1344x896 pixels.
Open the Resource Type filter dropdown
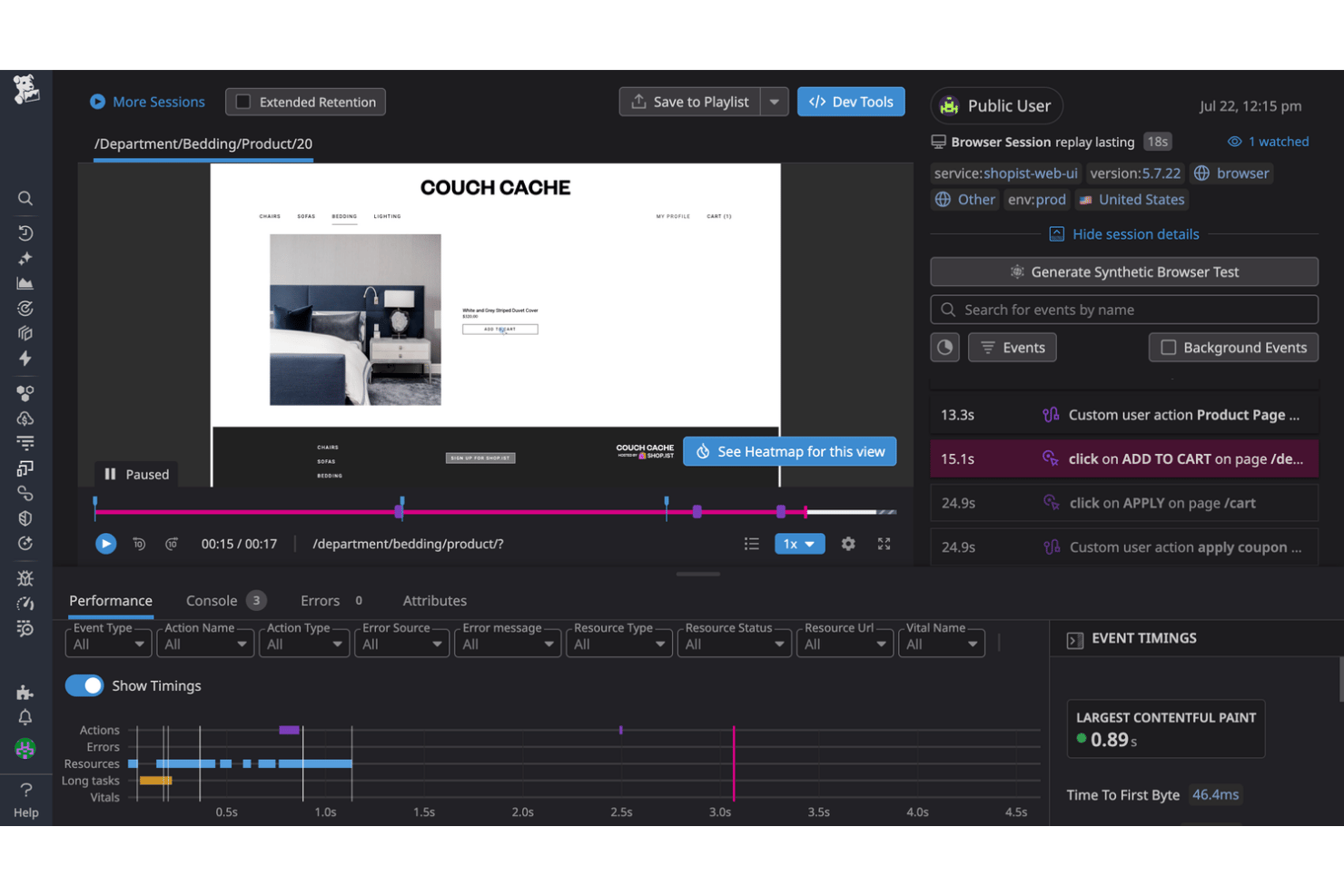[x=618, y=643]
